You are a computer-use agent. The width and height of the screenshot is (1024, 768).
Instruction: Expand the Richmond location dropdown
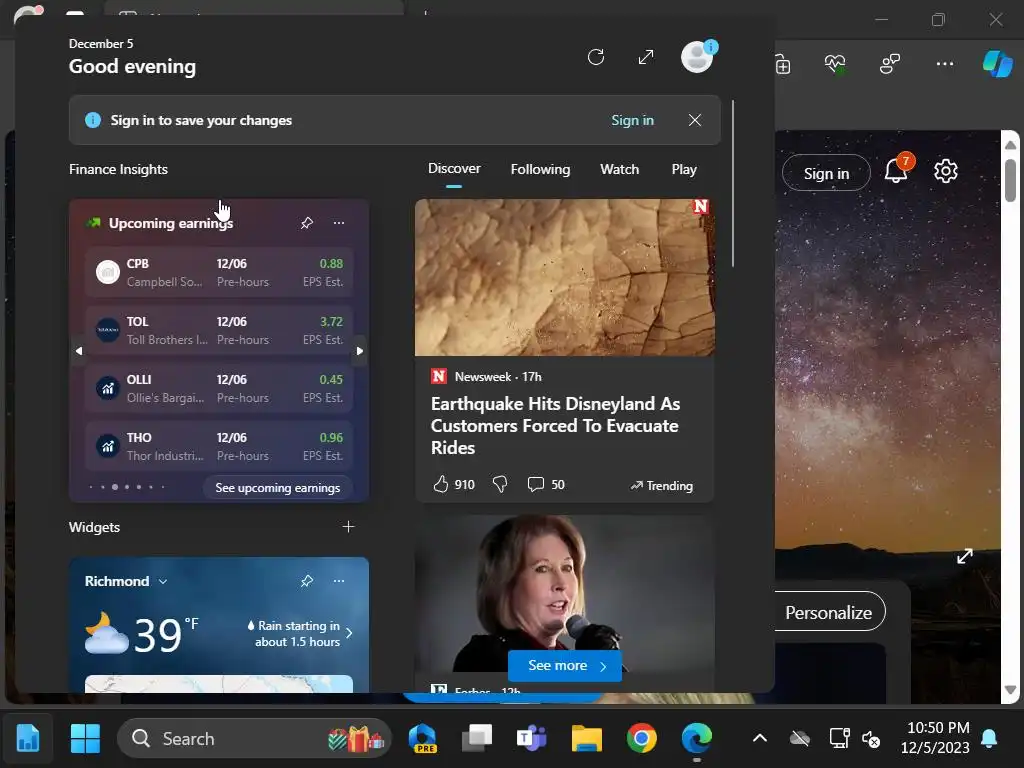coord(163,581)
